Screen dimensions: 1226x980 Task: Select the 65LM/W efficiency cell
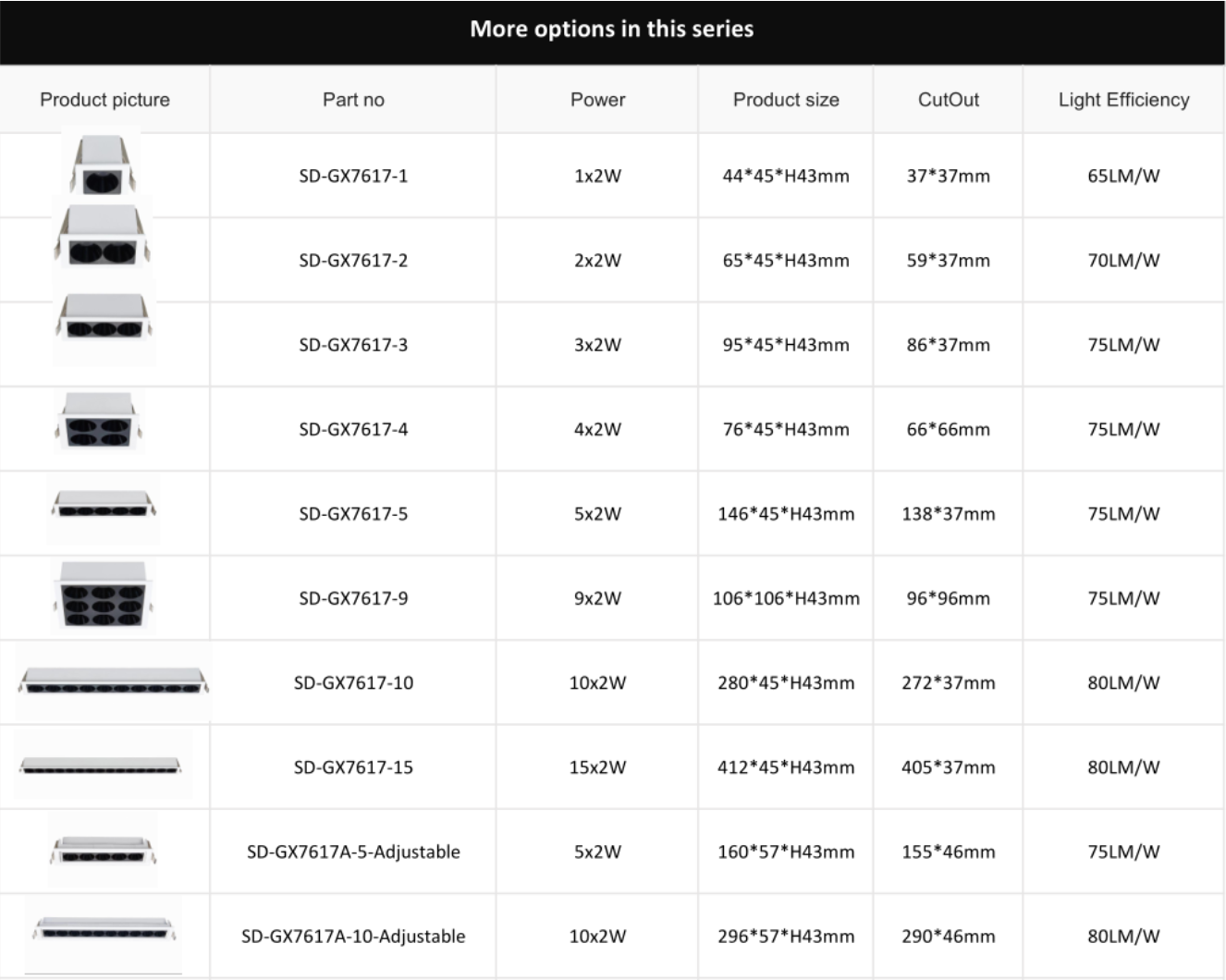(x=1123, y=176)
